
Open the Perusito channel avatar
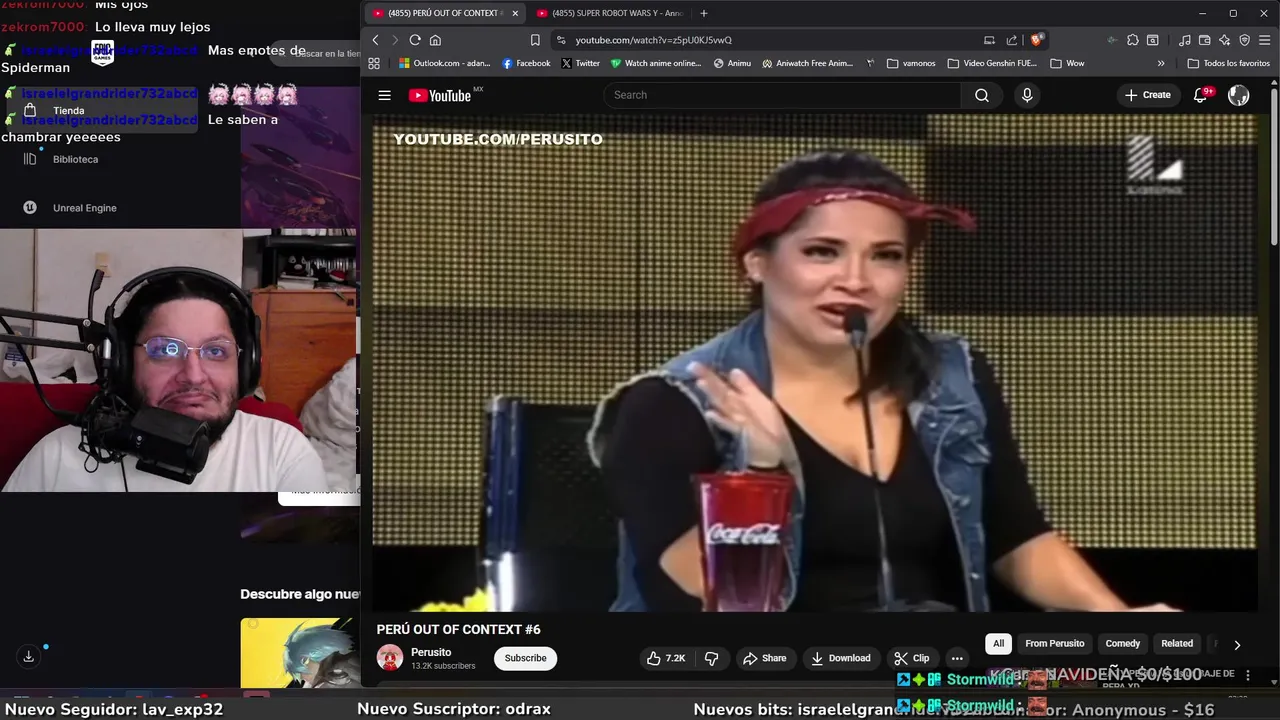[390, 658]
